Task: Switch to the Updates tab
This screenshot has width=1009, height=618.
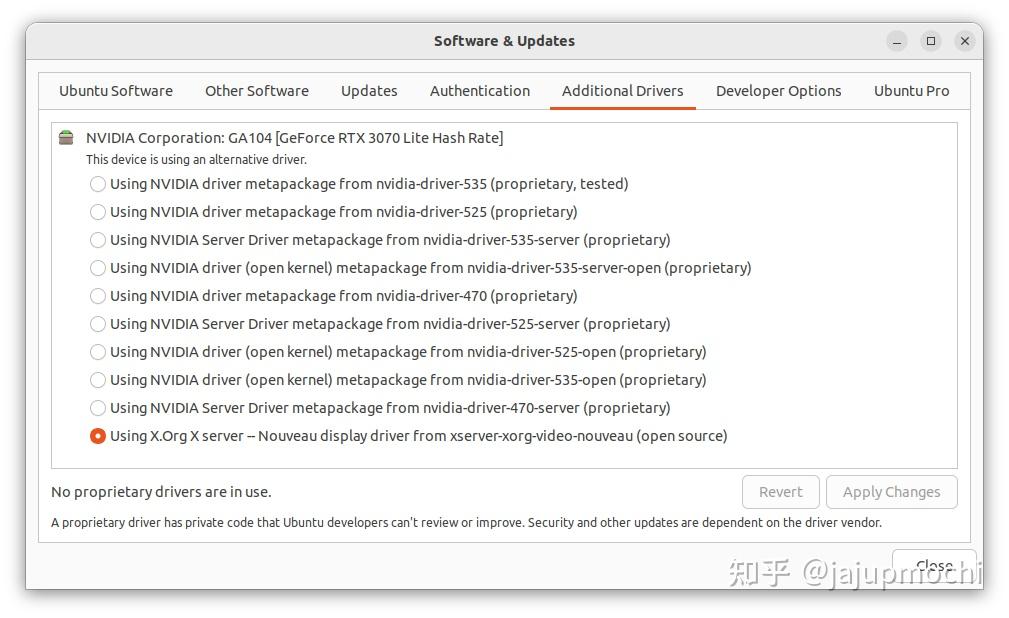Action: click(369, 91)
